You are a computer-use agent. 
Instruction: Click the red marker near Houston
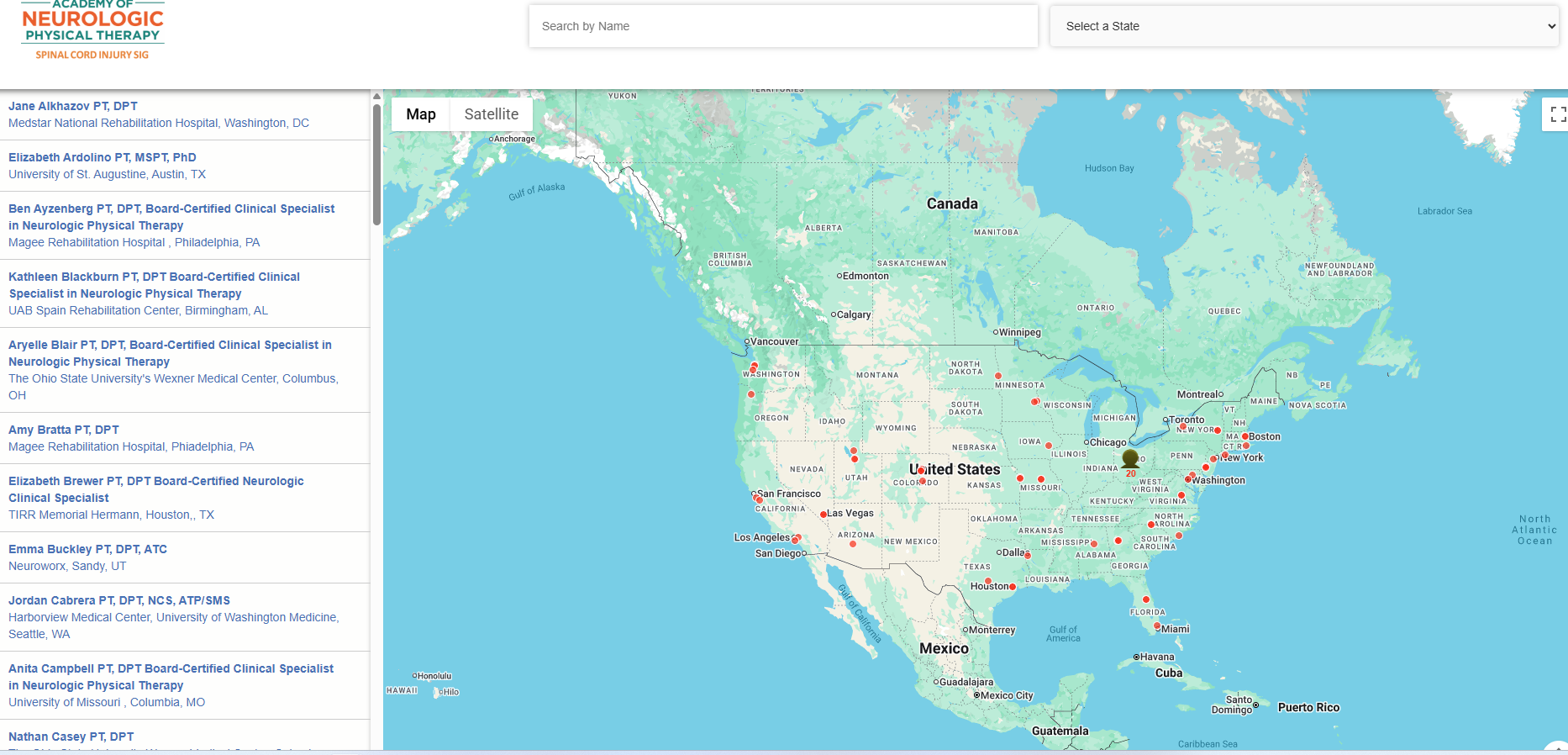(1013, 587)
